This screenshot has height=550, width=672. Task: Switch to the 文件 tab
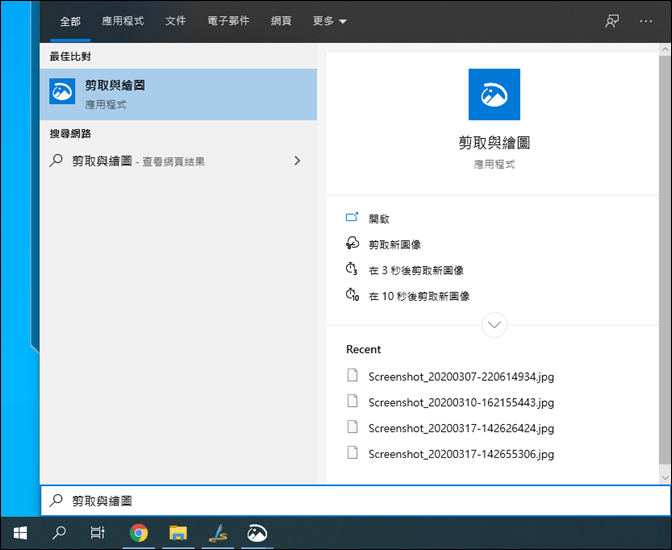coord(176,21)
